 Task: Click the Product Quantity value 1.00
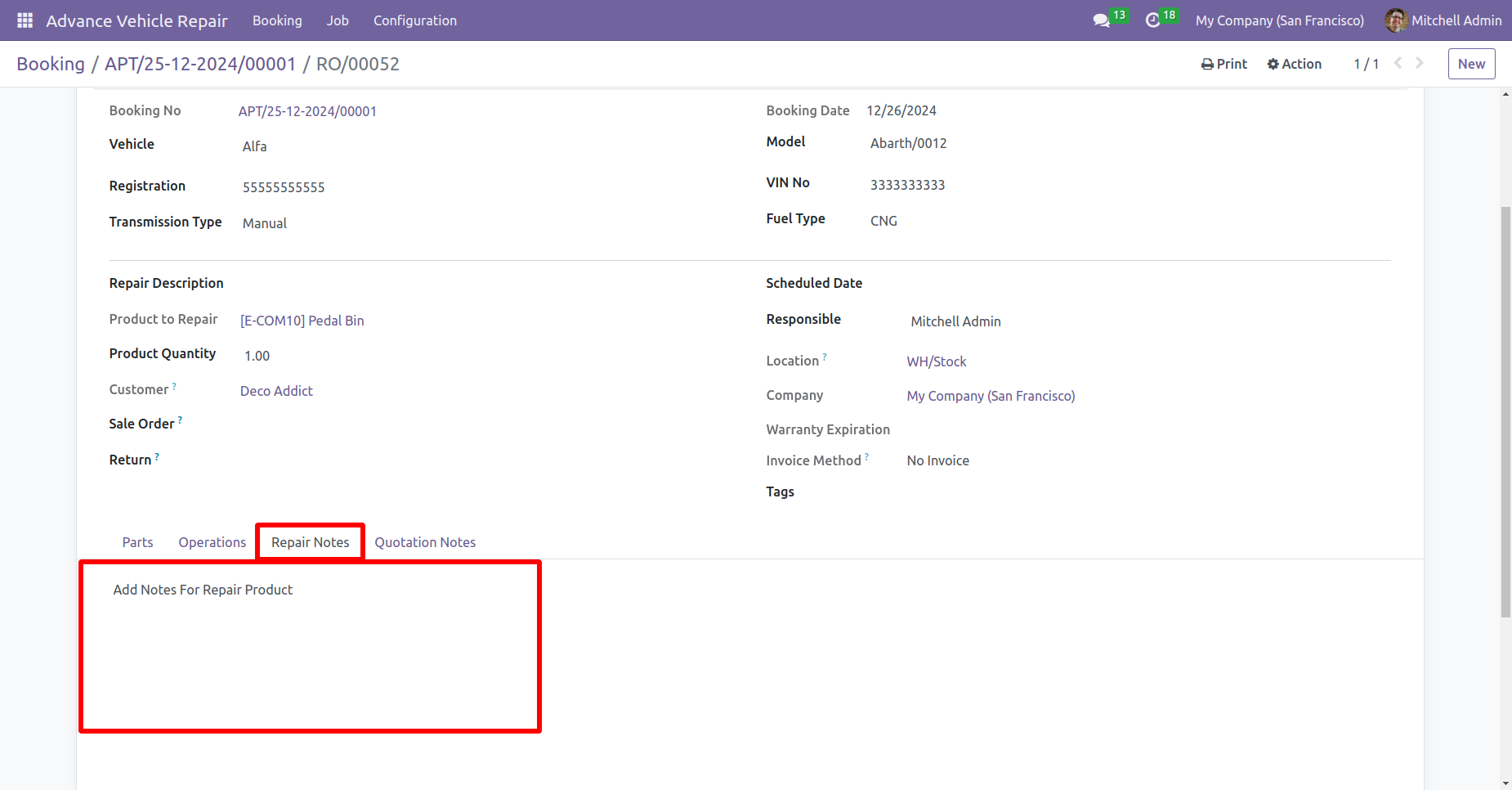[257, 356]
